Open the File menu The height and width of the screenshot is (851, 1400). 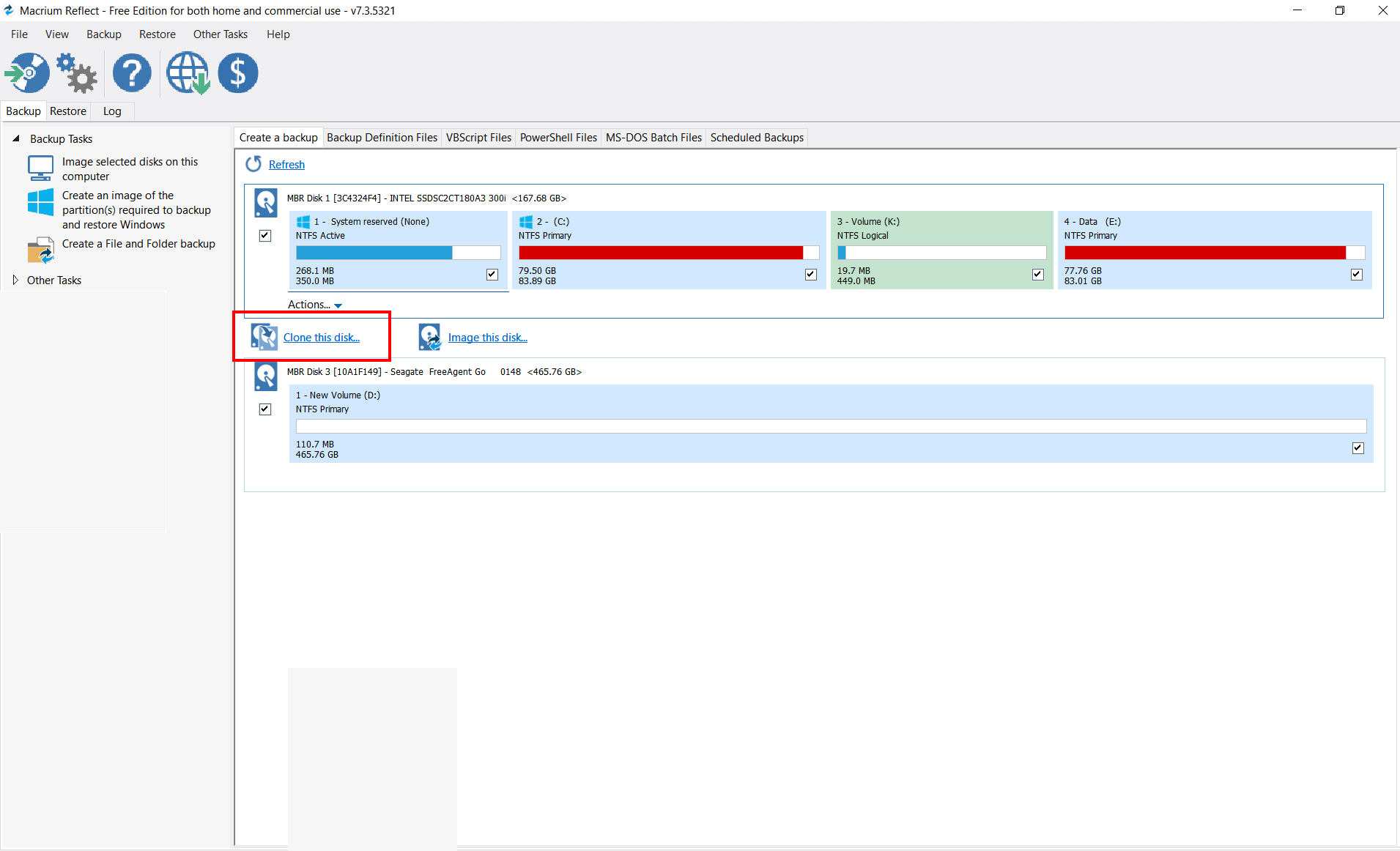[x=20, y=34]
